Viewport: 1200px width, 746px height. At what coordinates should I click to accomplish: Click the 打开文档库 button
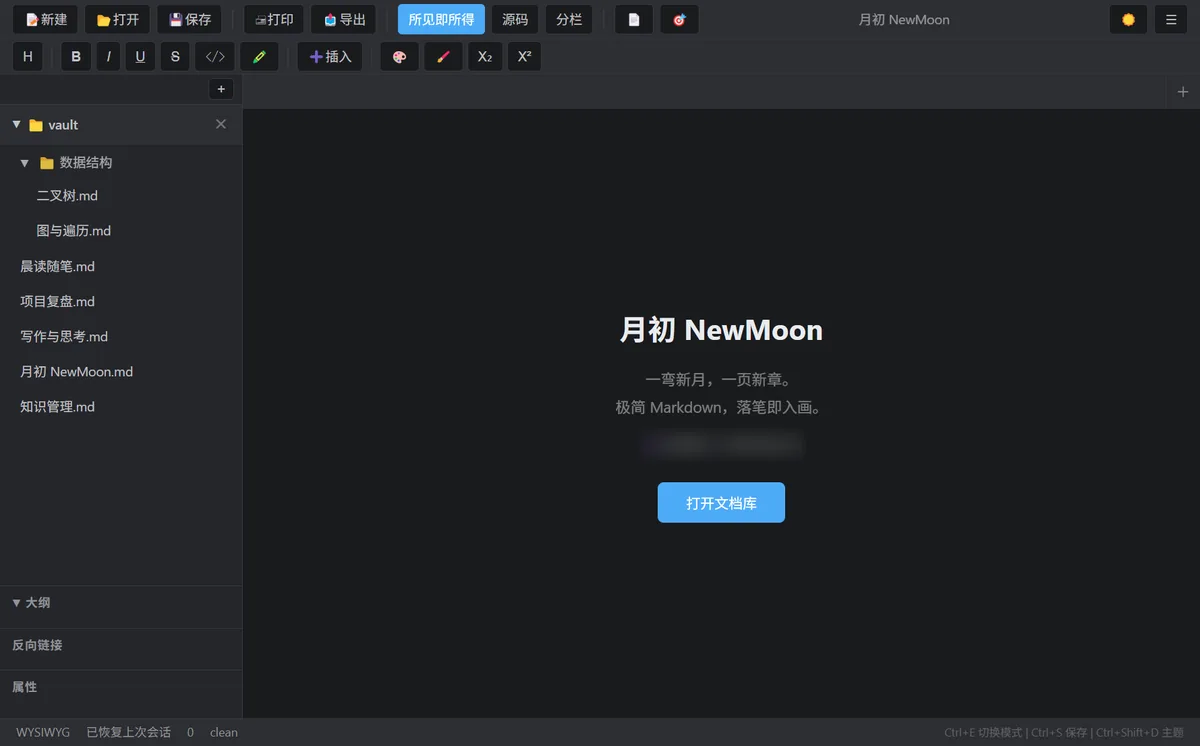[x=721, y=503]
